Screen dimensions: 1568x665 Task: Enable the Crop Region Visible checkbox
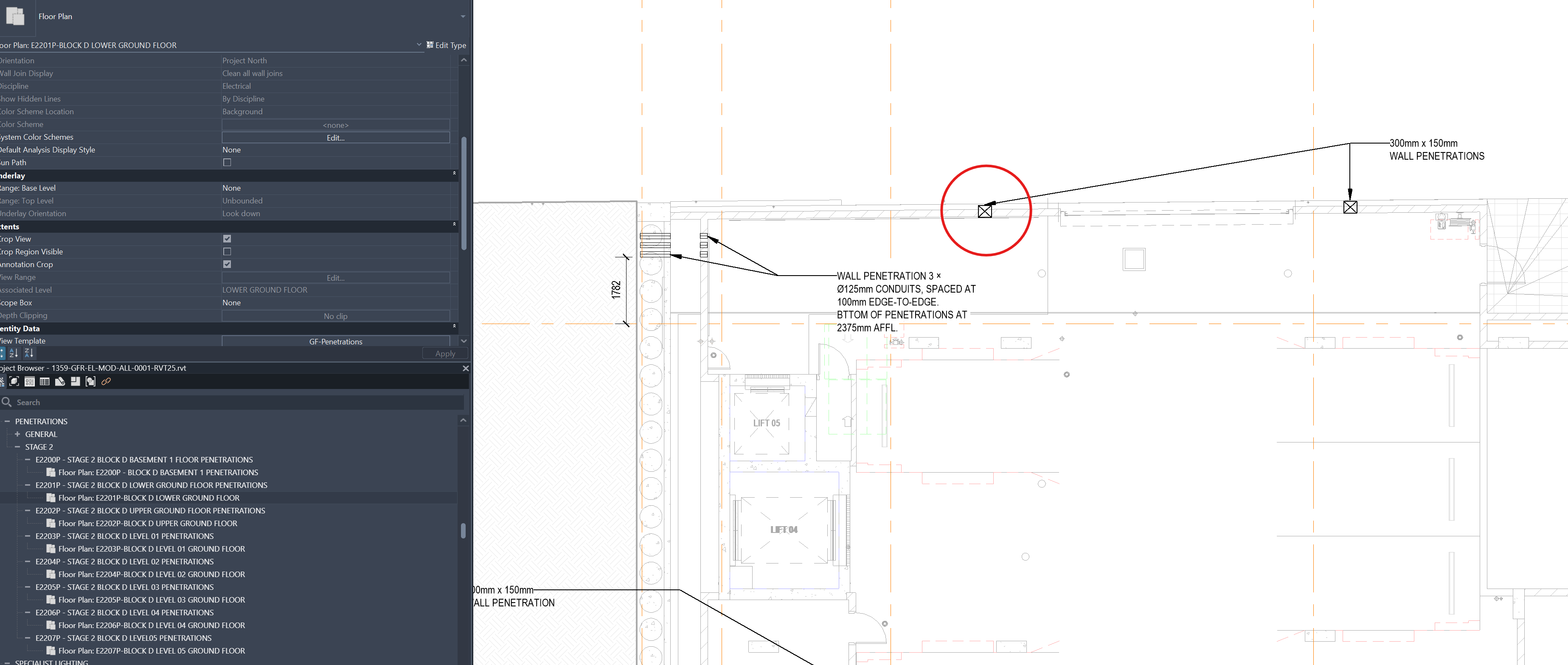click(x=227, y=252)
